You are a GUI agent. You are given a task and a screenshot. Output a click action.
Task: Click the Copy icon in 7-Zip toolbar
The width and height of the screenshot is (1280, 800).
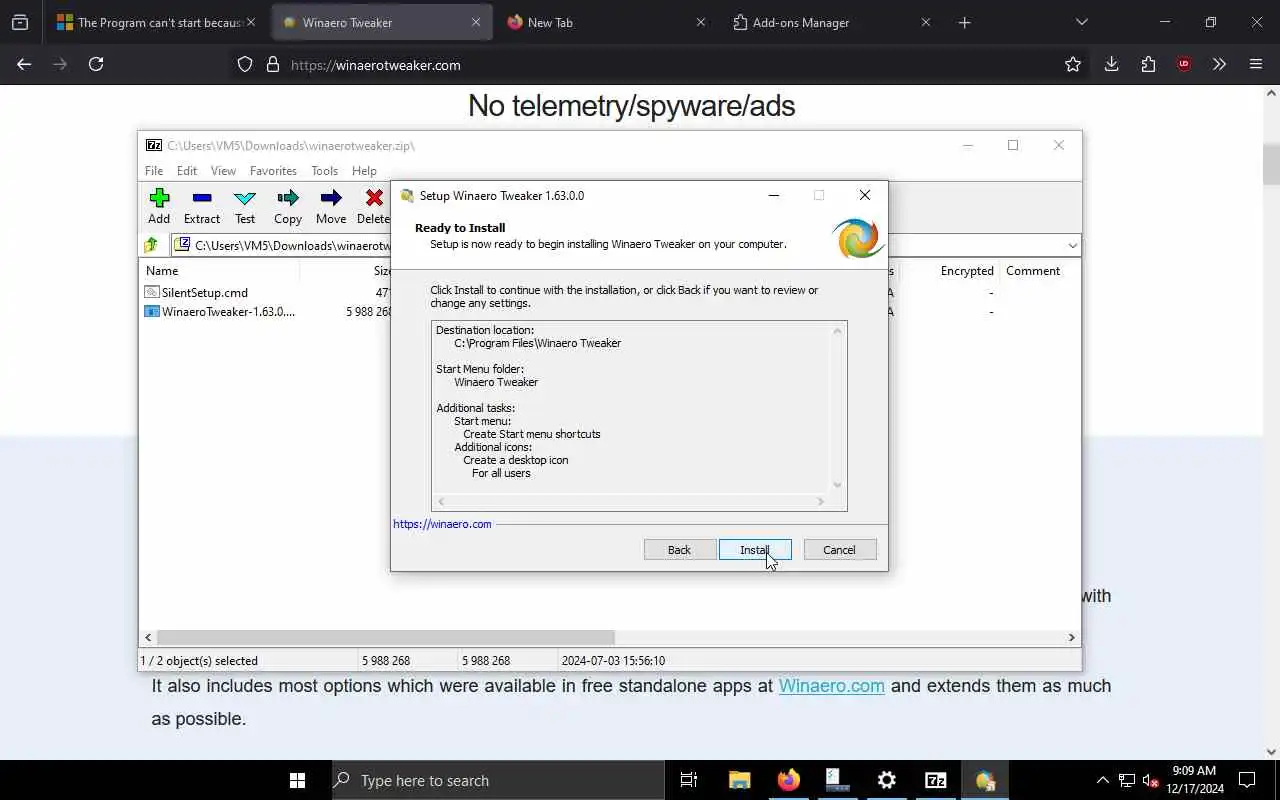pos(288,198)
